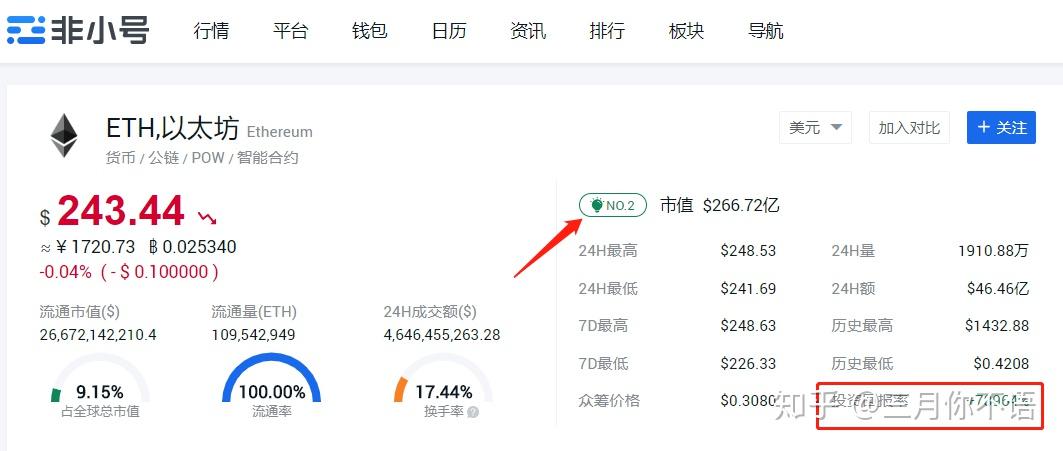Click the 100.00% circulation rate gauge
The width and height of the screenshot is (1063, 451).
pos(271,380)
